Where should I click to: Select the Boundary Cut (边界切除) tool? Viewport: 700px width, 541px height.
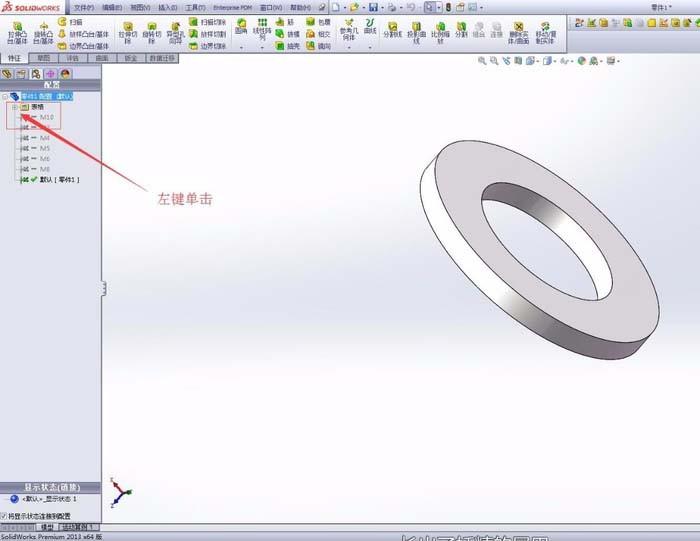pos(208,46)
